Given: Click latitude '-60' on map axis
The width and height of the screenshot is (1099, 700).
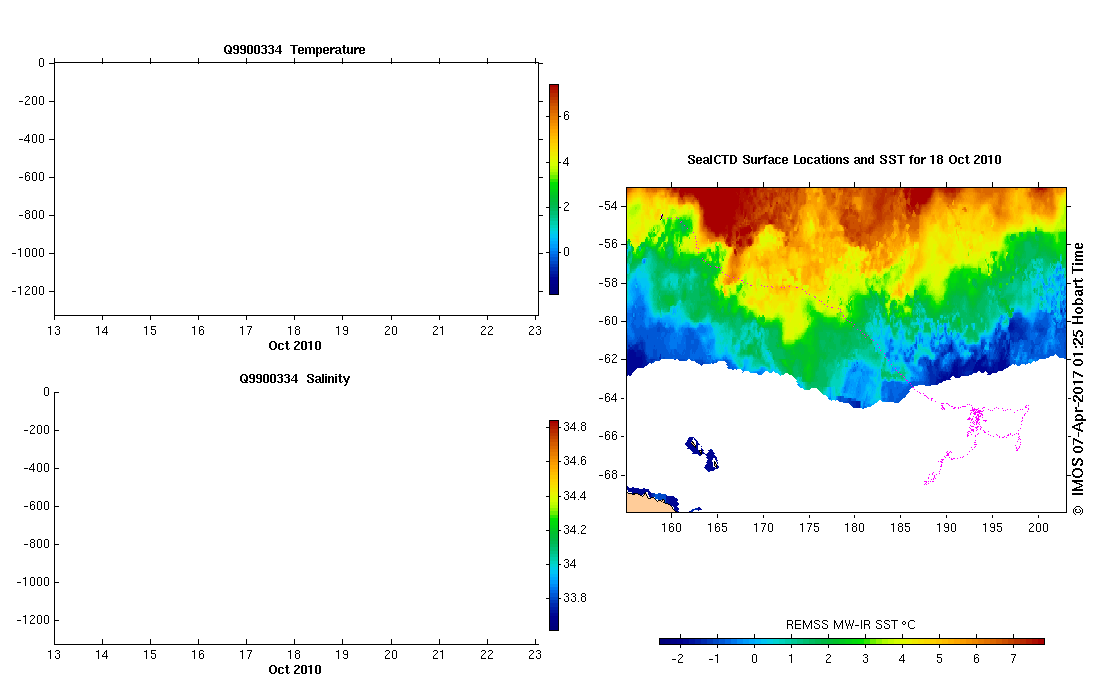Looking at the screenshot, I should click(608, 321).
